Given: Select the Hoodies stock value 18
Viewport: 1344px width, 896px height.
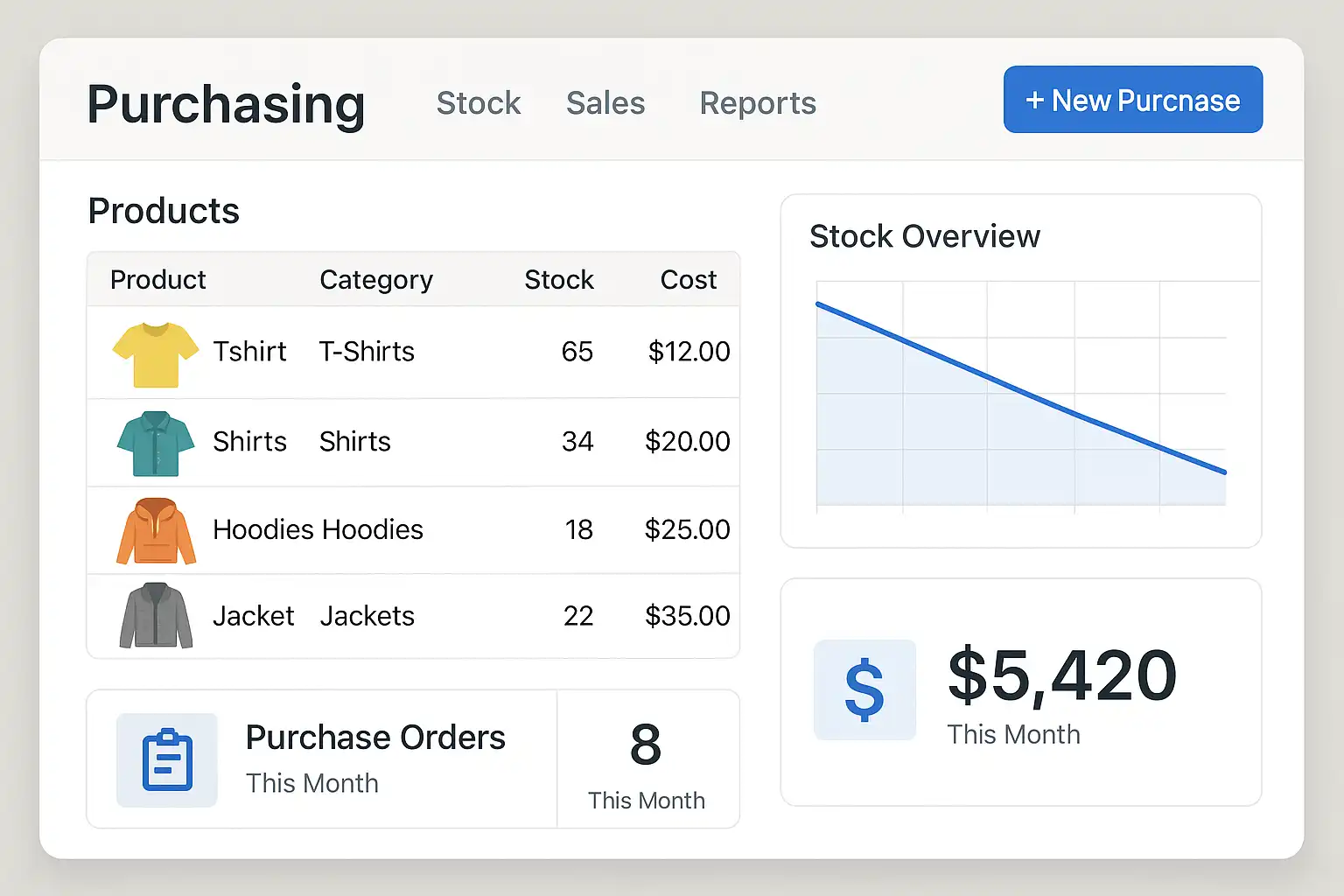Looking at the screenshot, I should (x=578, y=530).
